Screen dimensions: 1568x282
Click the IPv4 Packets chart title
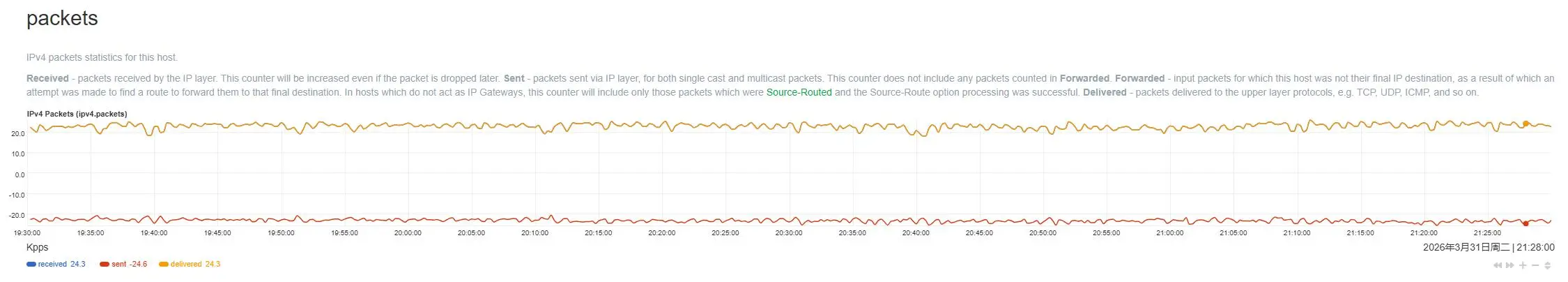coord(77,114)
